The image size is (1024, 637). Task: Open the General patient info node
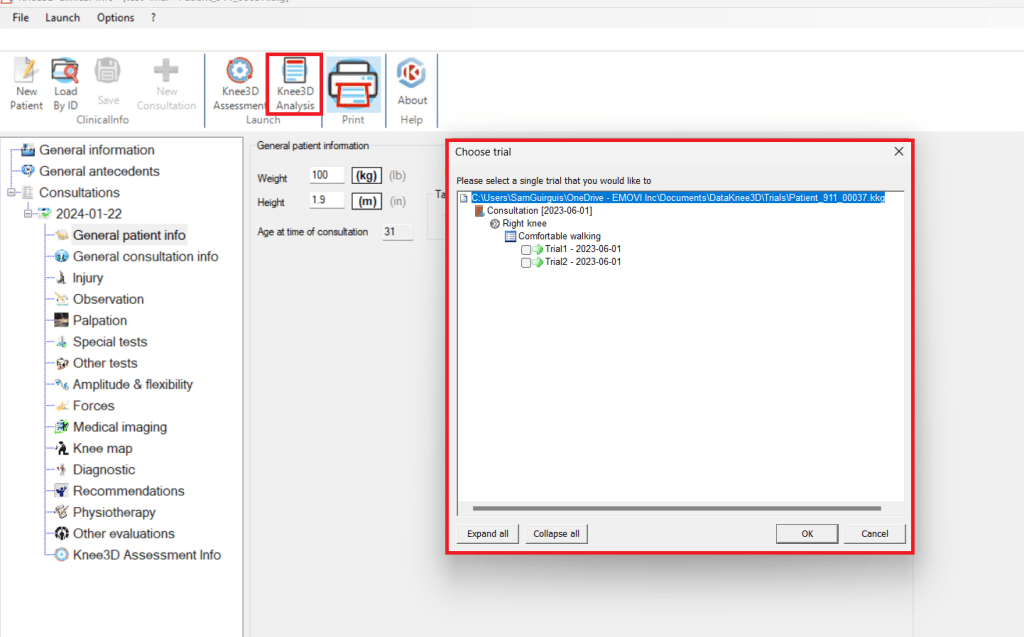(129, 235)
